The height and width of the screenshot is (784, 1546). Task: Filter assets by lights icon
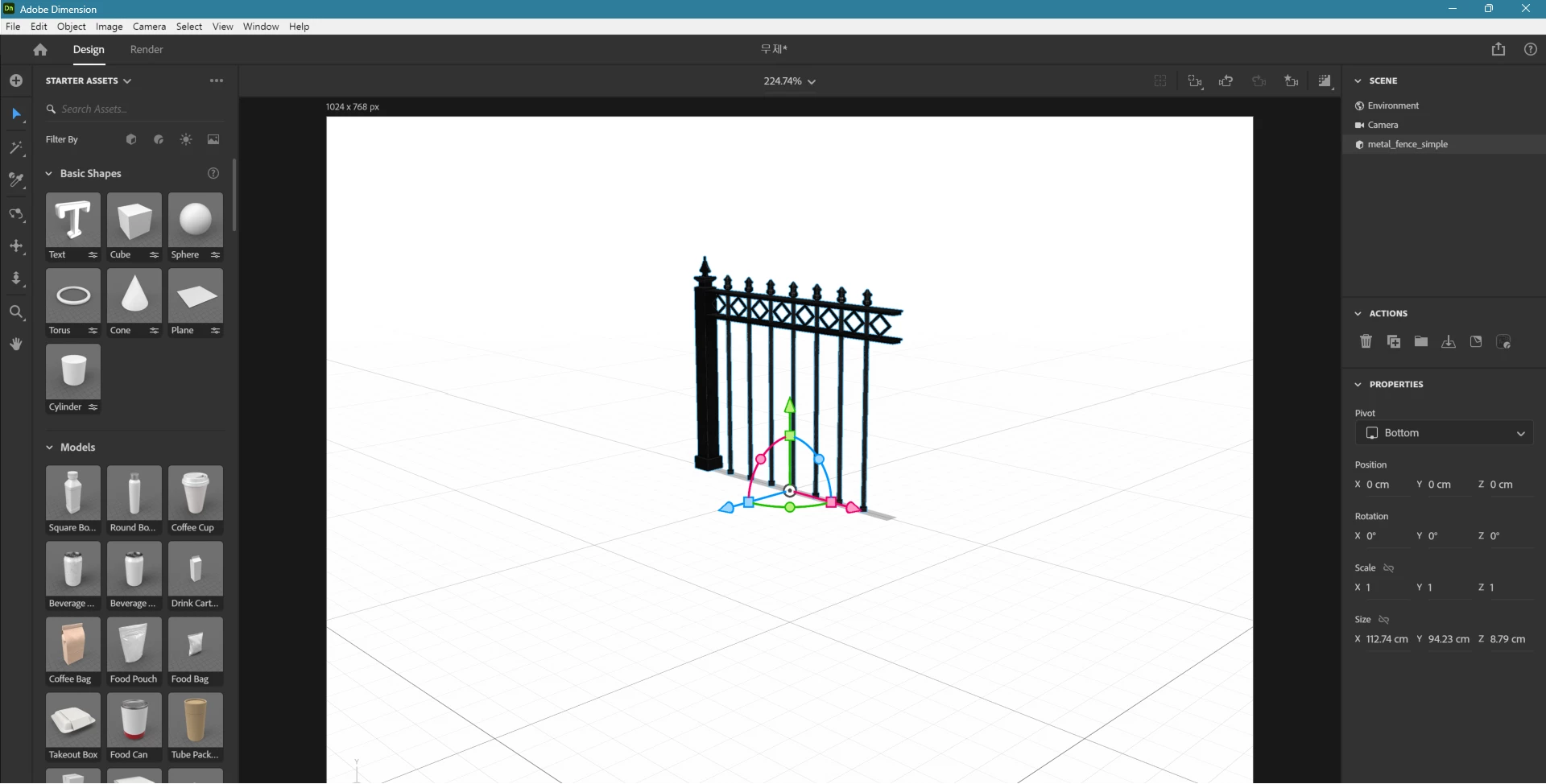(186, 139)
